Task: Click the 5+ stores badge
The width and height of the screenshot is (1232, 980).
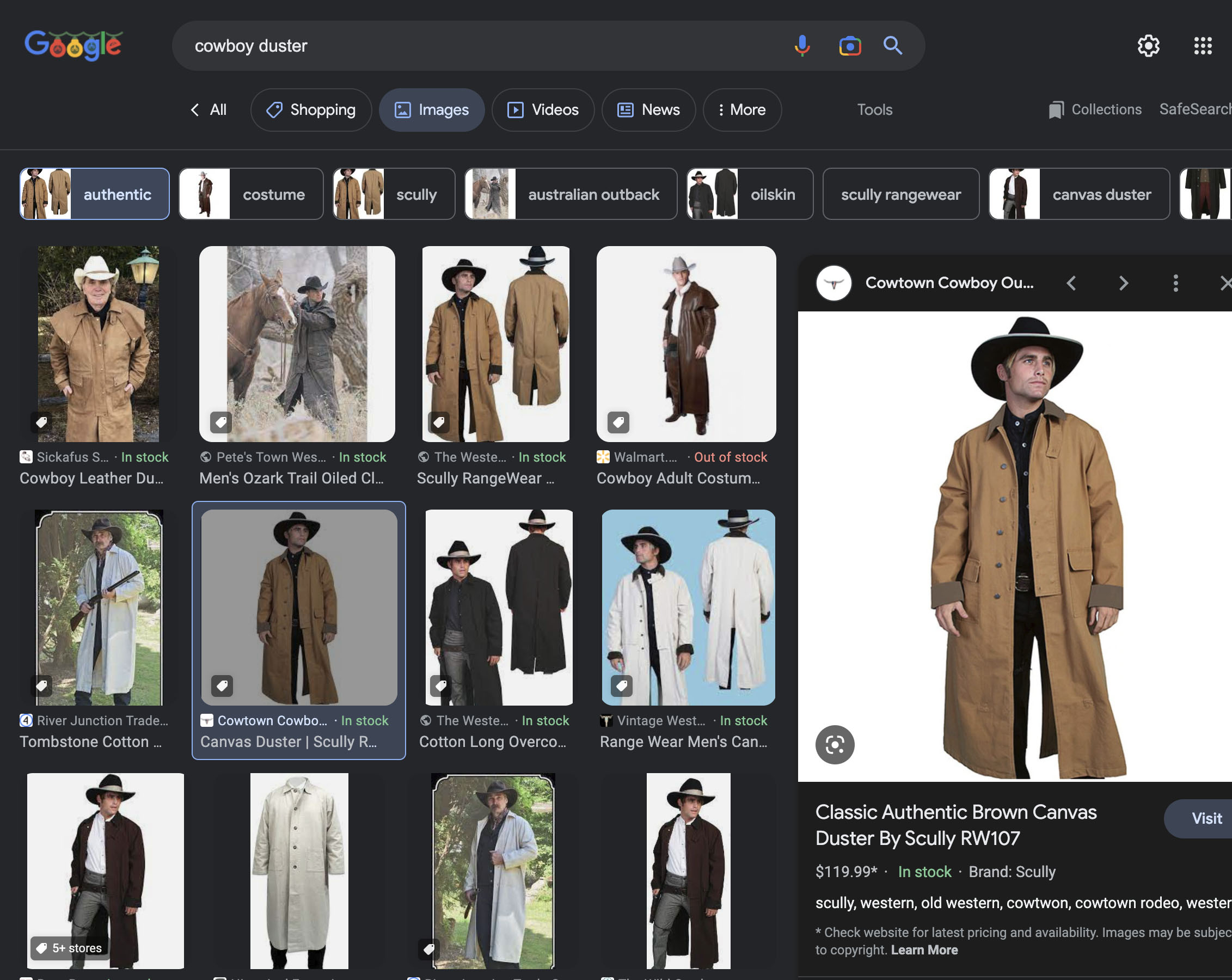Action: click(69, 948)
